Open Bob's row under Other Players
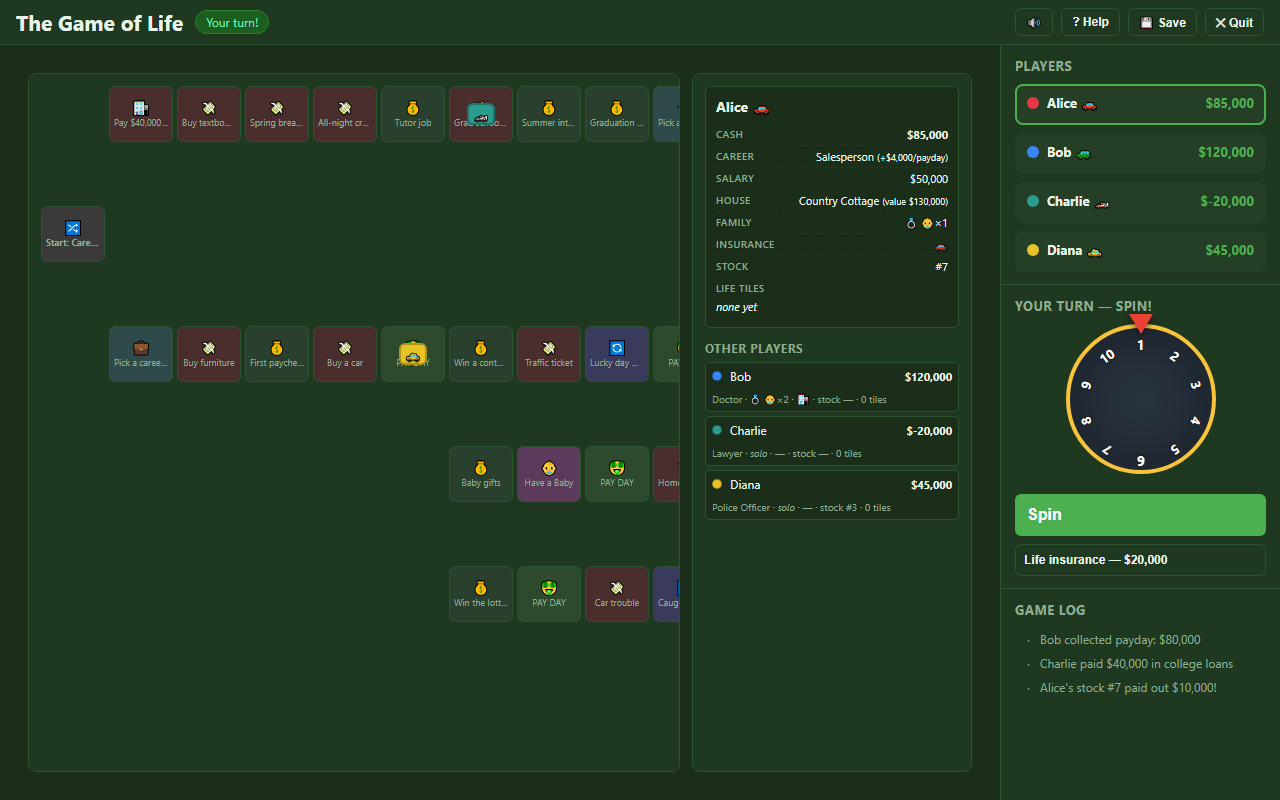 point(832,387)
